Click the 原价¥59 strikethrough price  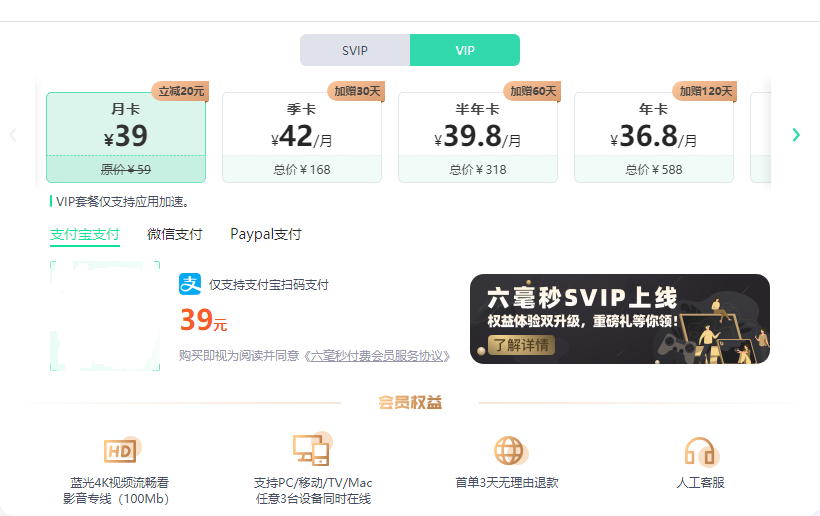pos(126,169)
